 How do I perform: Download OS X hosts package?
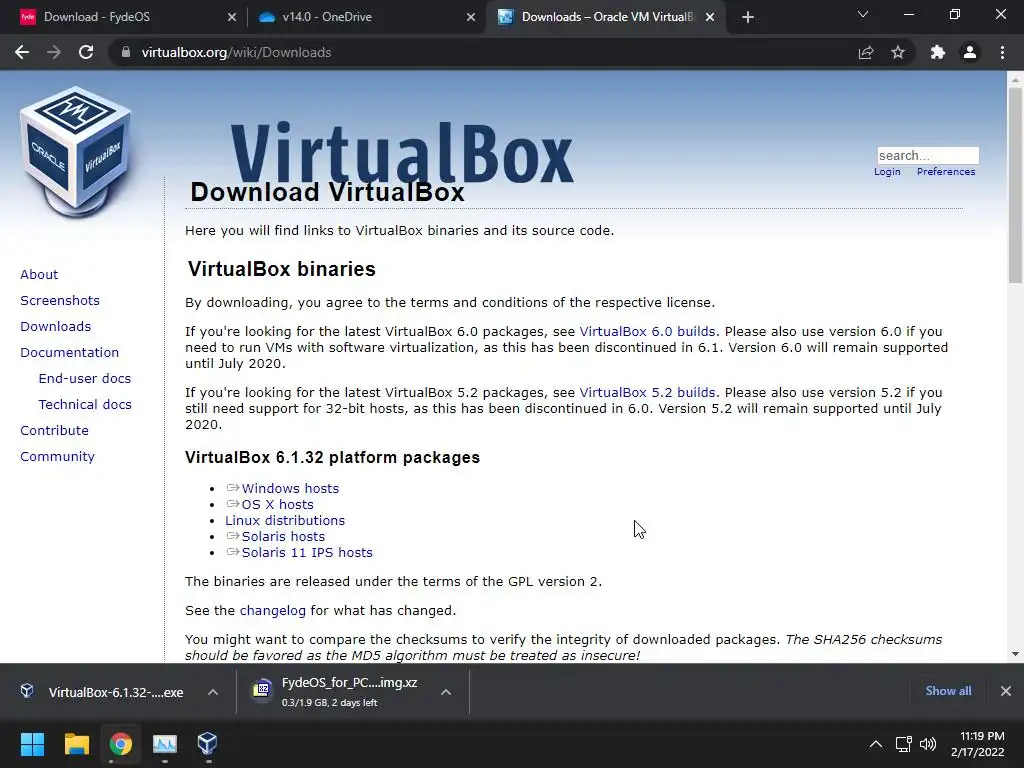278,505
